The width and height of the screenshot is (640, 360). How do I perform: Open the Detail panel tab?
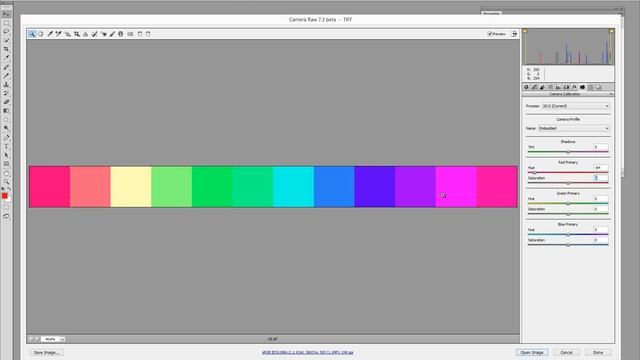click(542, 87)
